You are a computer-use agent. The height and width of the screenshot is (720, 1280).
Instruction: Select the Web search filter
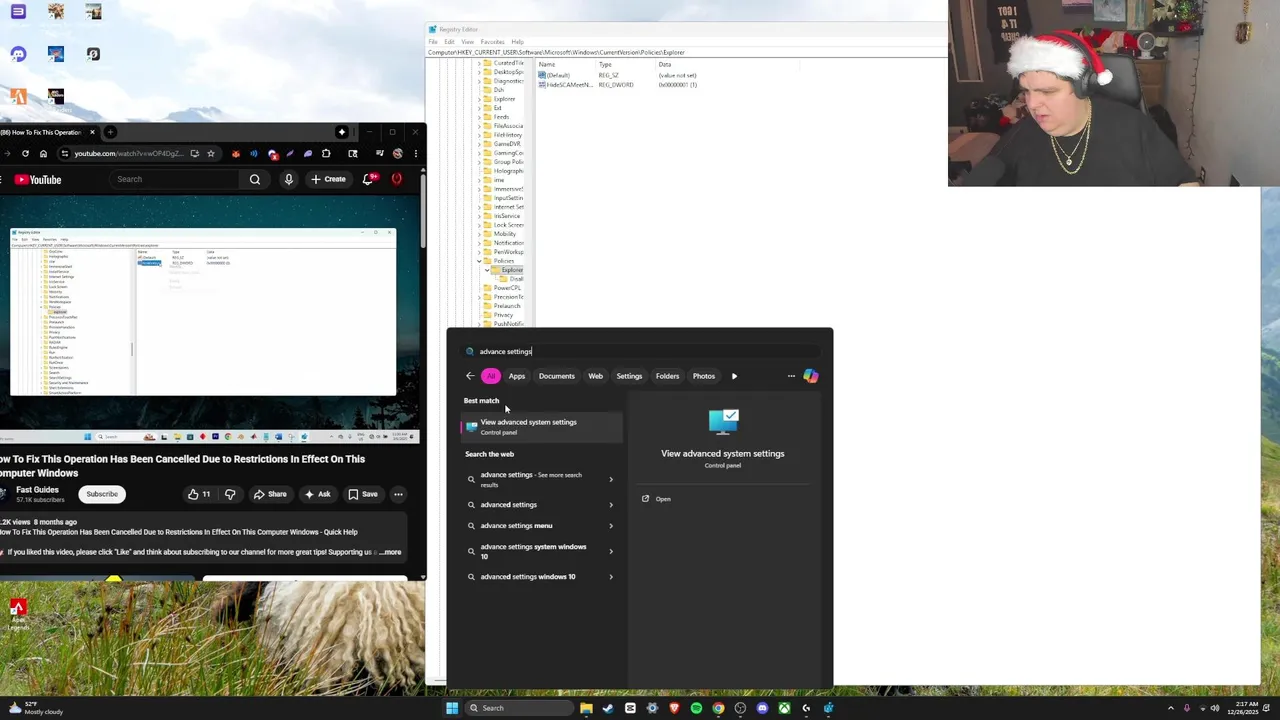[x=595, y=376]
